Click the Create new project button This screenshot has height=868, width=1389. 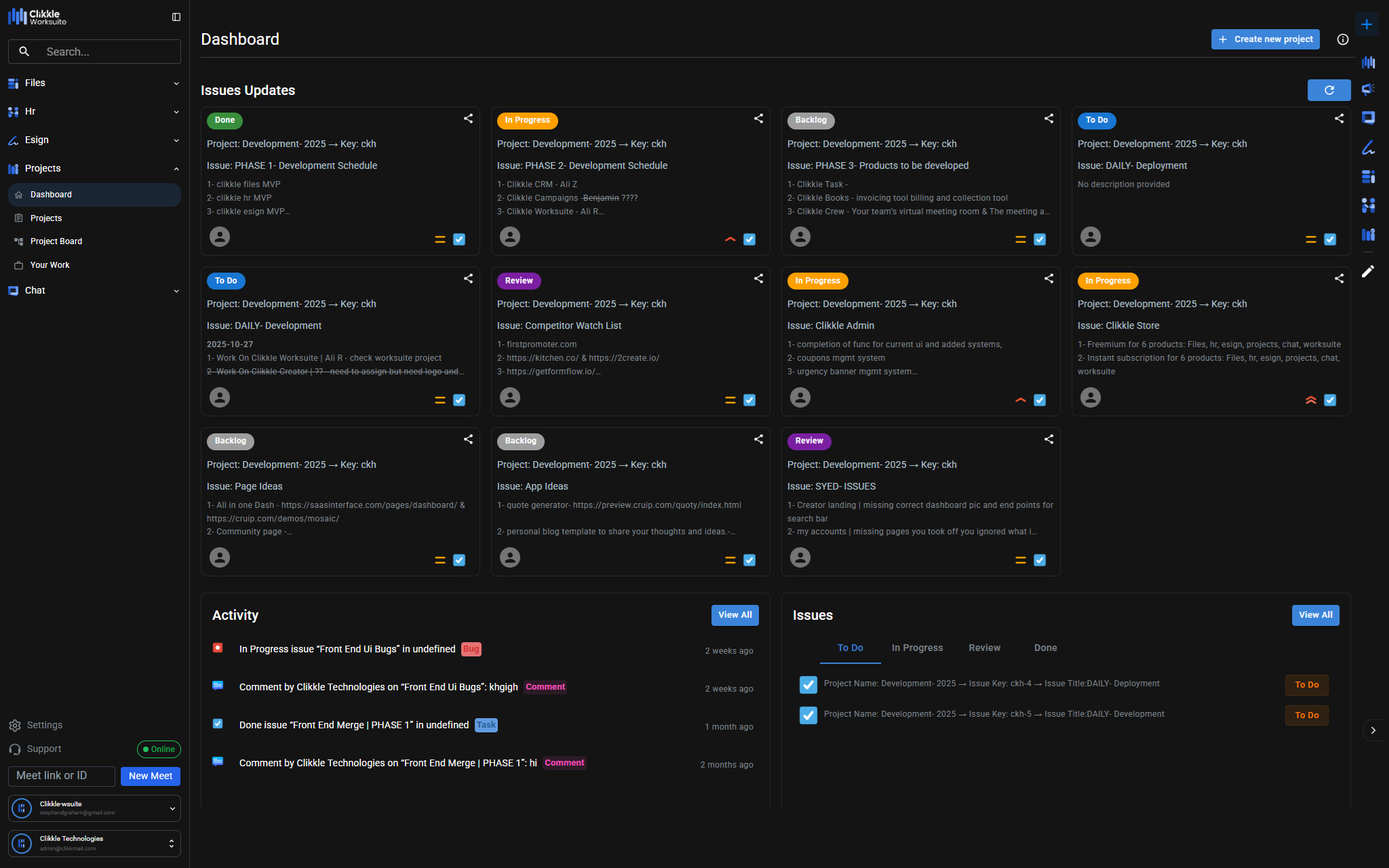(x=1265, y=39)
